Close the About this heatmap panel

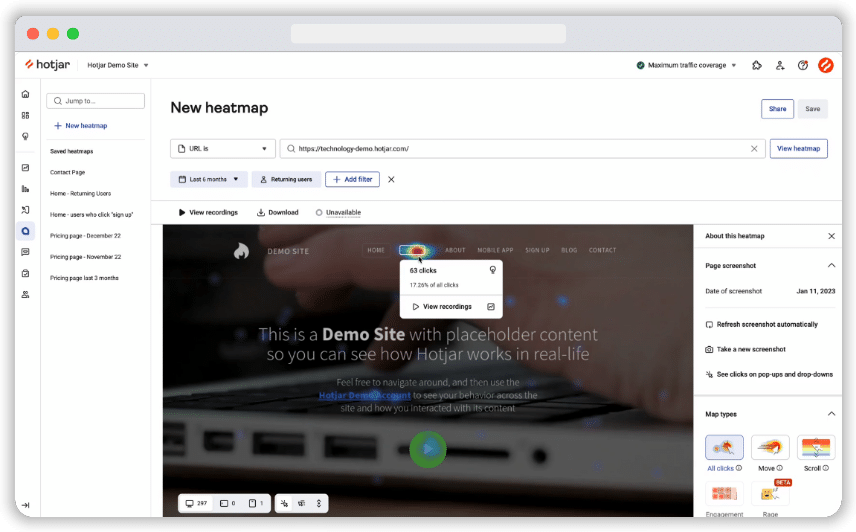[831, 236]
